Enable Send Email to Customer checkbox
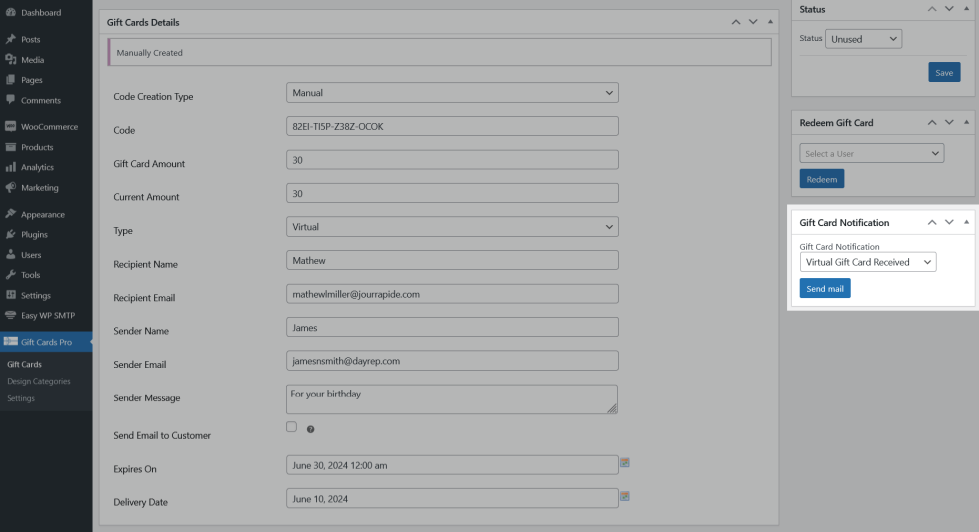979x532 pixels. pyautogui.click(x=292, y=427)
